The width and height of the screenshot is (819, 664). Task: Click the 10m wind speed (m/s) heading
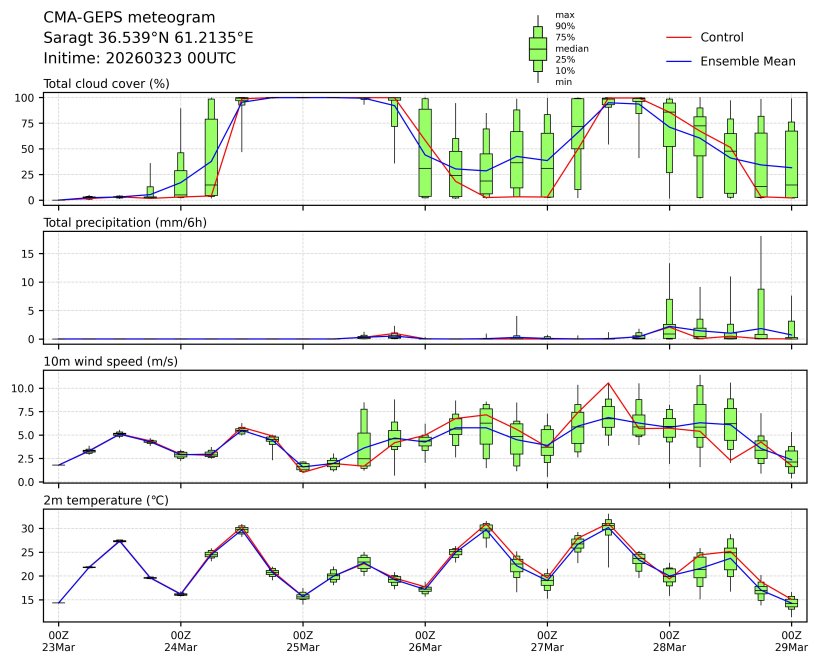(110, 361)
